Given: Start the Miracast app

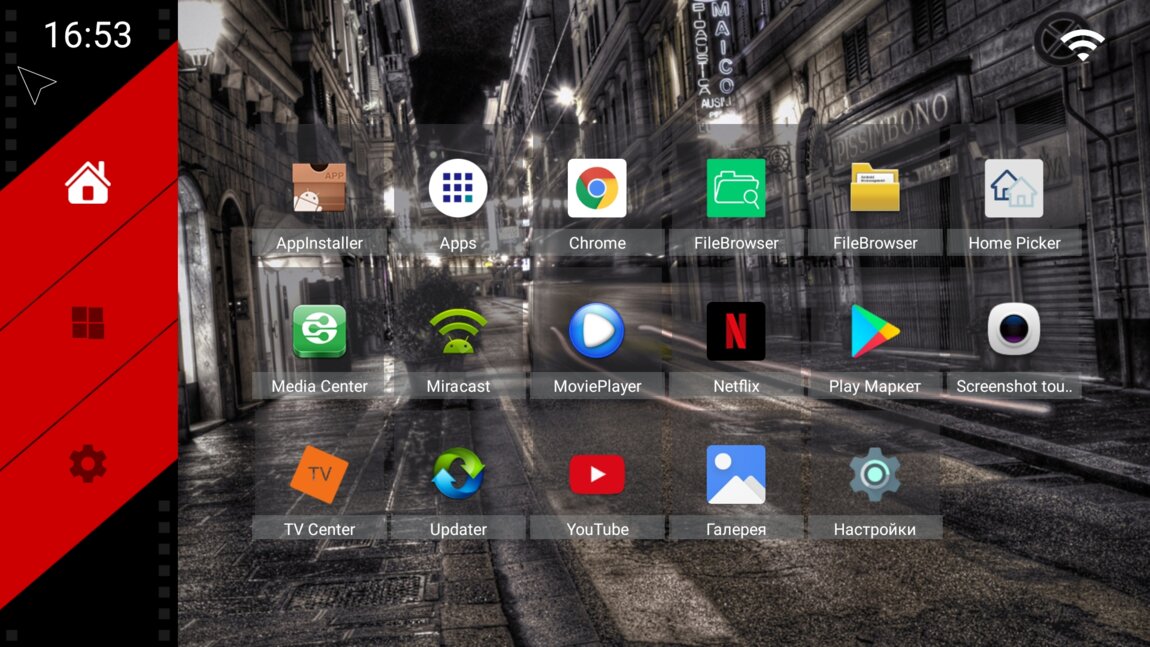Looking at the screenshot, I should point(458,332).
